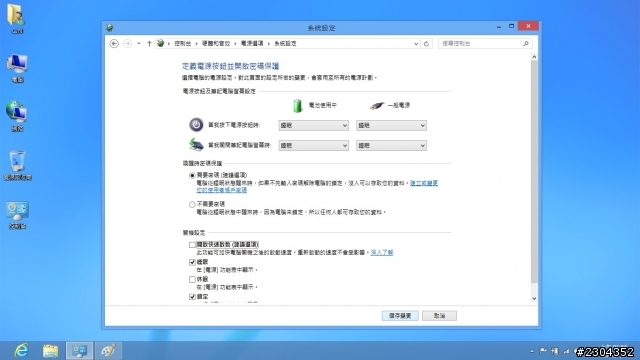Image resolution: width=640 pixels, height=360 pixels.
Task: Open the Recycle Bin desktop icon
Action: (x=17, y=165)
